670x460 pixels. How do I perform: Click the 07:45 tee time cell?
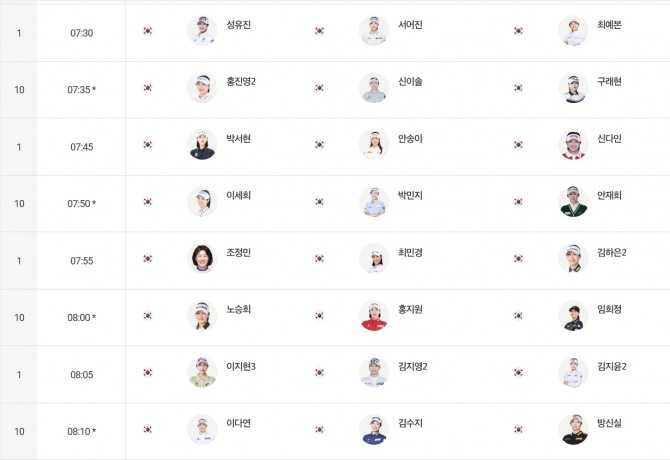(81, 146)
